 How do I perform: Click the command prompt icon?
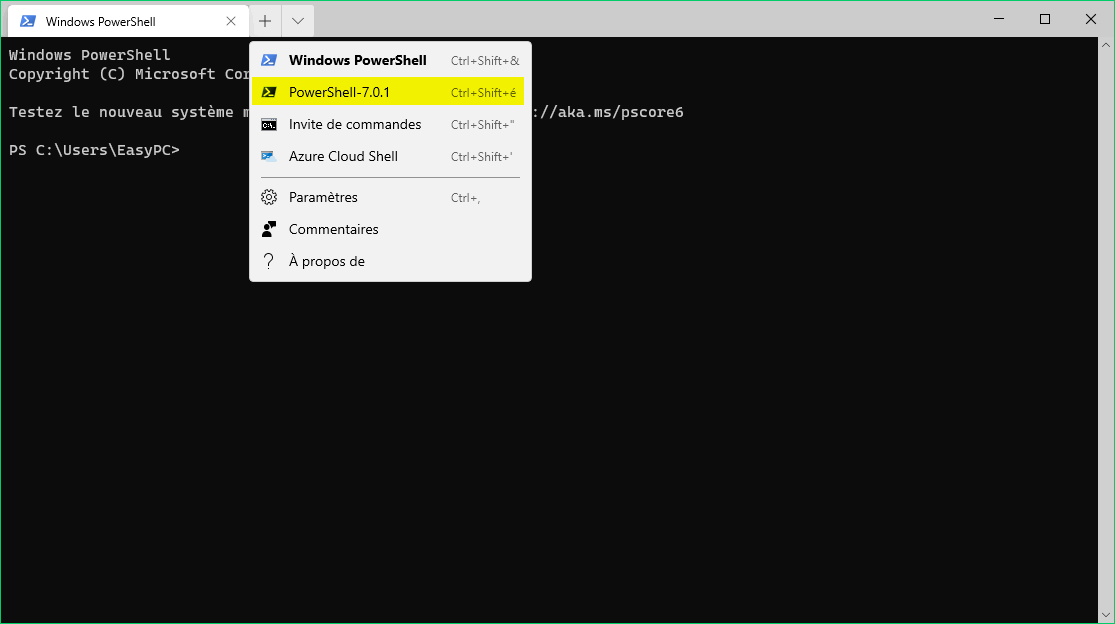269,125
